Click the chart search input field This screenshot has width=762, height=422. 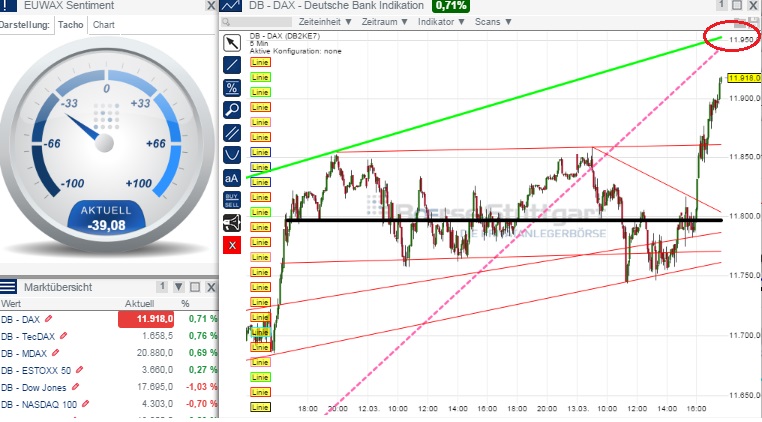pos(256,22)
